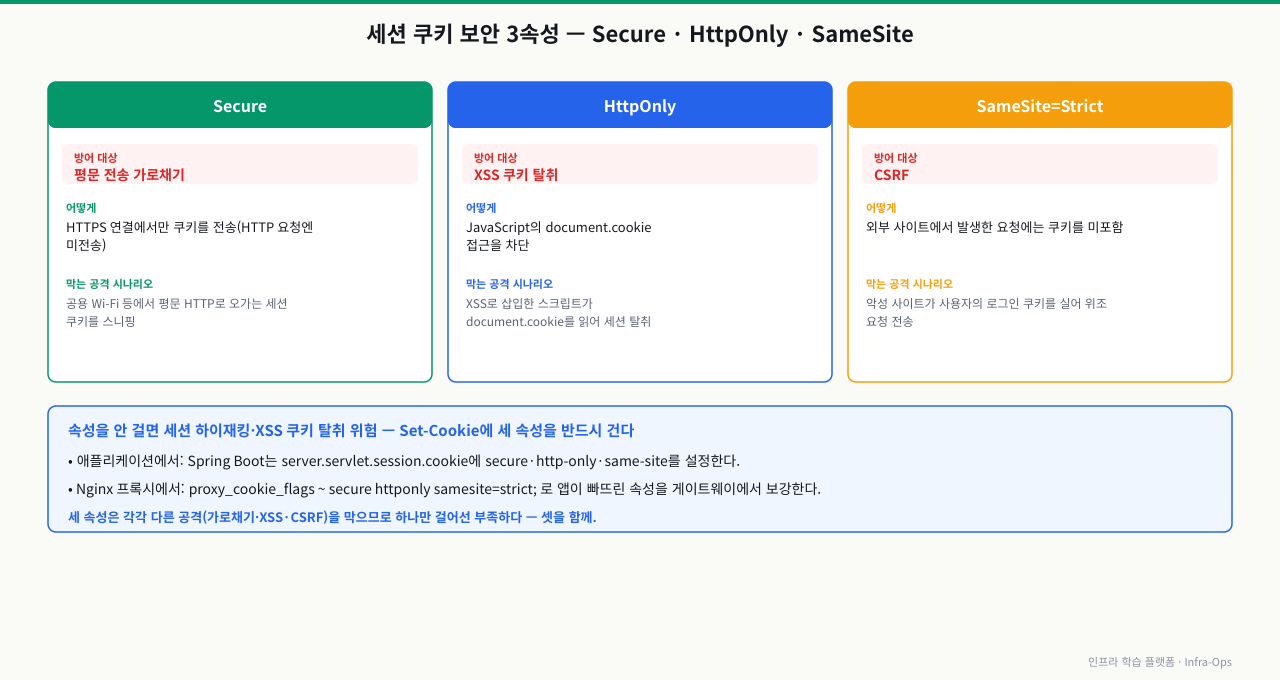Click '어떻게' heading in SameSite card

[881, 208]
